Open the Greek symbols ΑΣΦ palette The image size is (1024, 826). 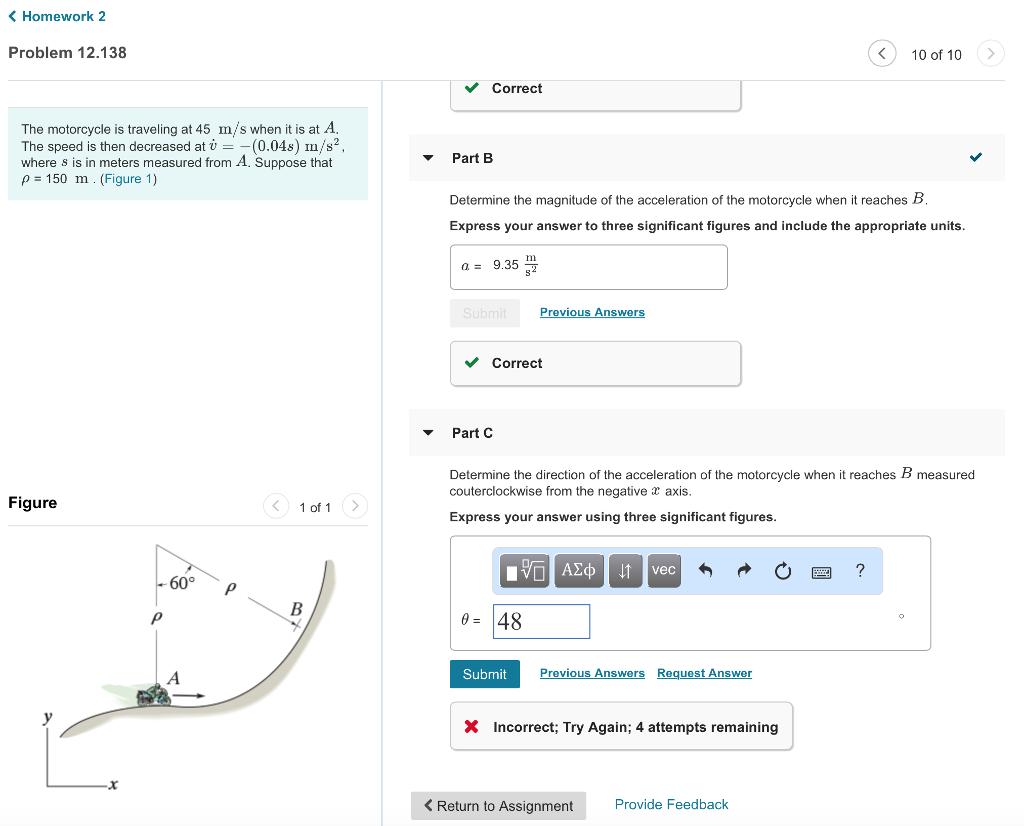pyautogui.click(x=579, y=570)
